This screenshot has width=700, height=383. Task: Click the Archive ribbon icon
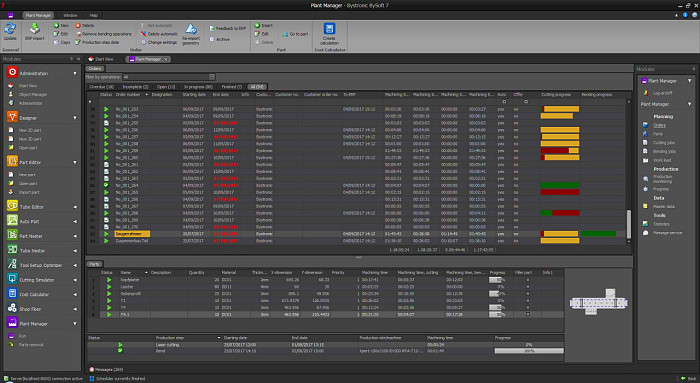[219, 39]
